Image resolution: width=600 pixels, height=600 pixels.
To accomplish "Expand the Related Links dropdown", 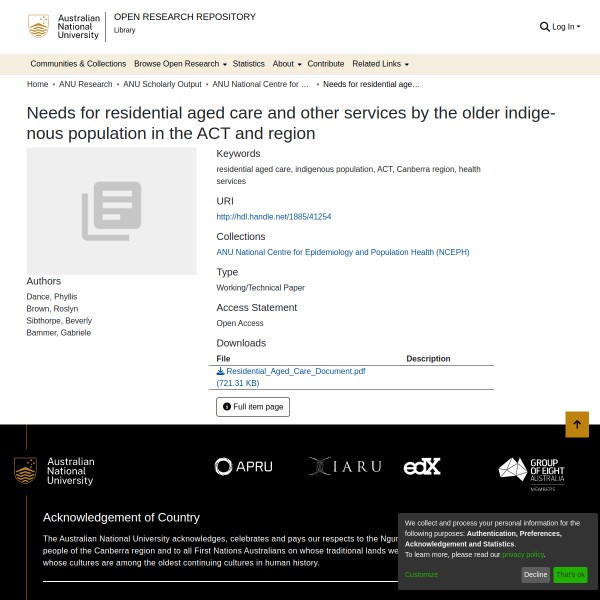I will [x=380, y=64].
